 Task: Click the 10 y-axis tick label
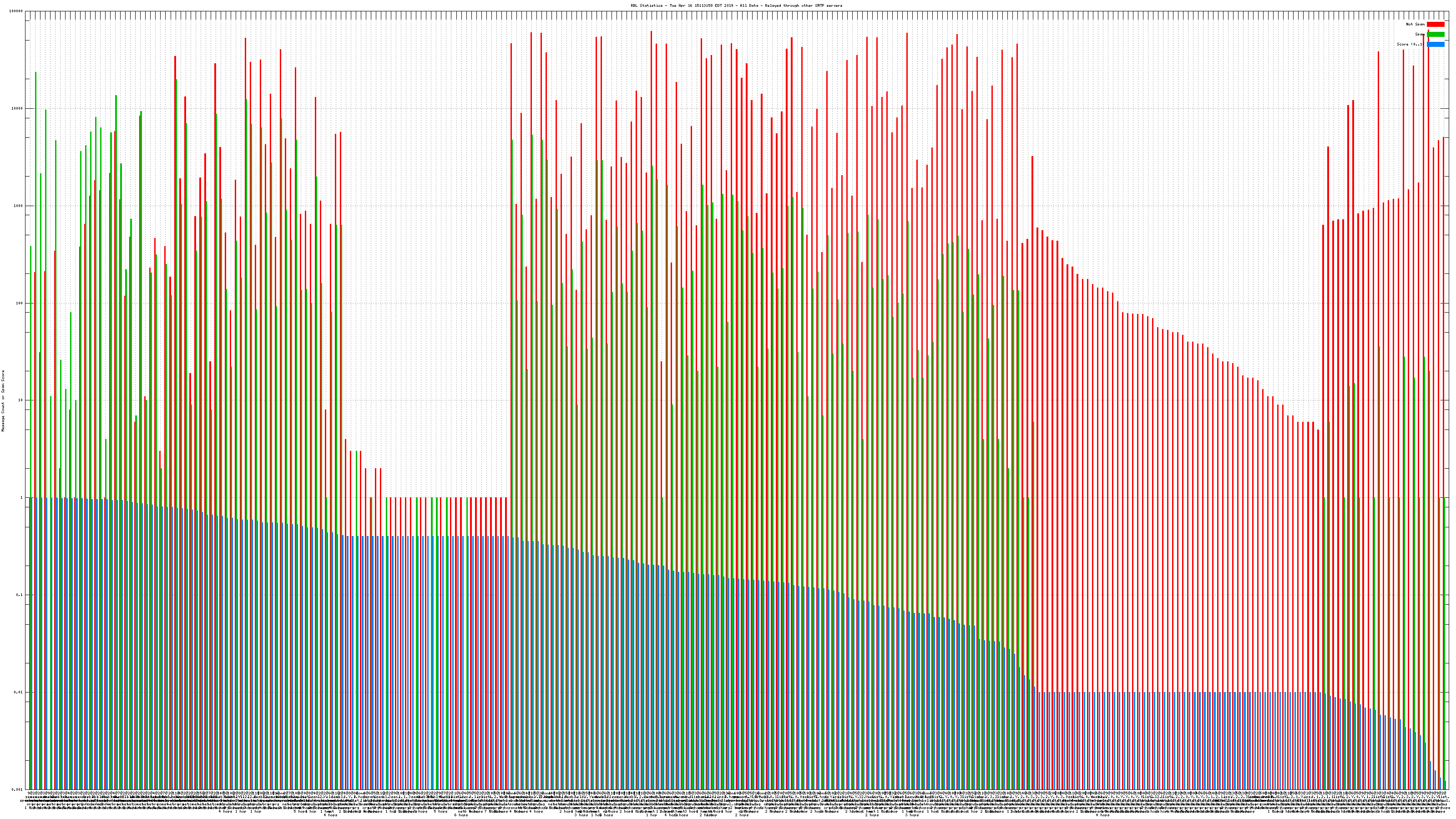pyautogui.click(x=21, y=400)
